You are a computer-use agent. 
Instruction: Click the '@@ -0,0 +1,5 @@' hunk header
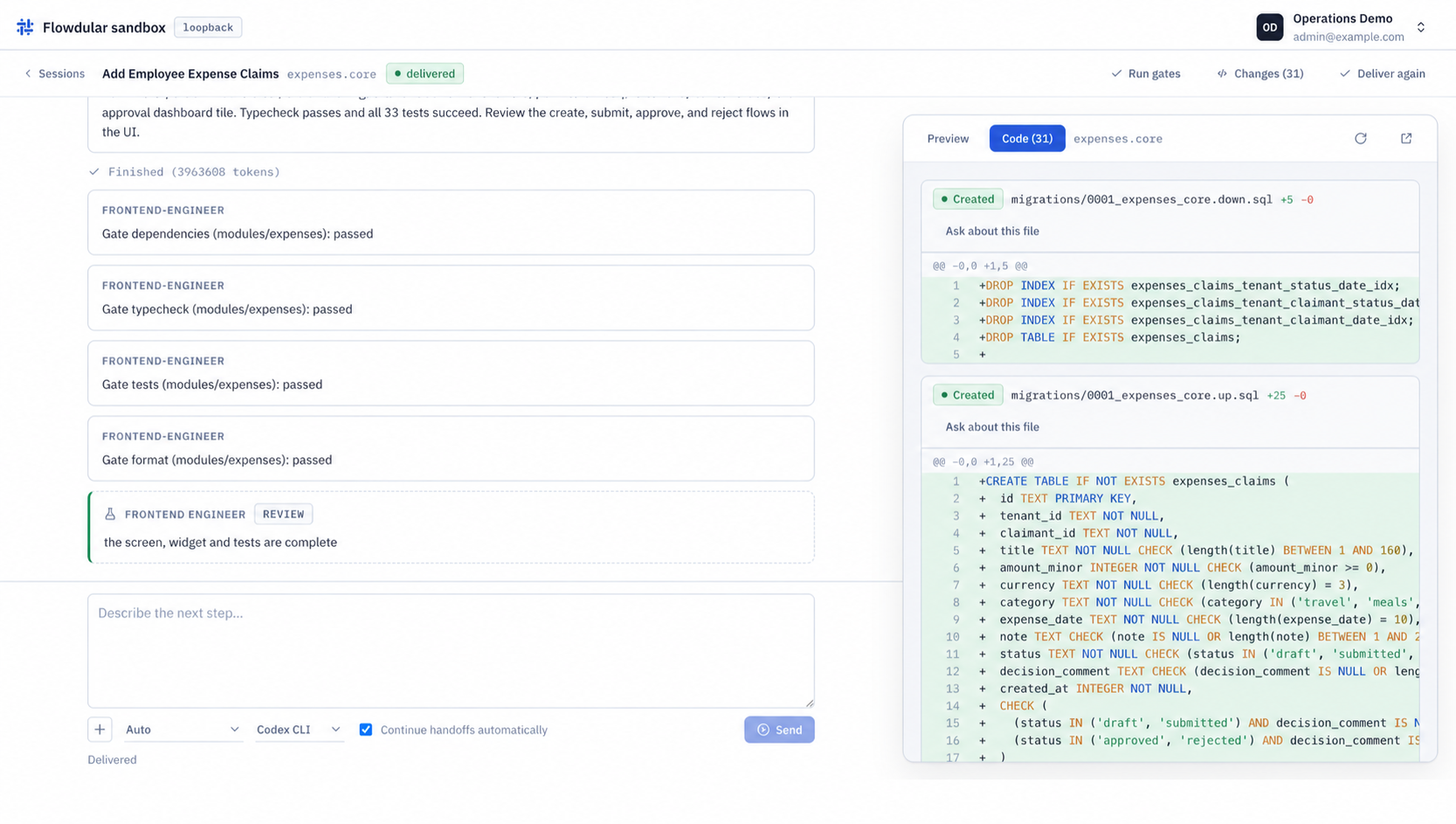(980, 266)
